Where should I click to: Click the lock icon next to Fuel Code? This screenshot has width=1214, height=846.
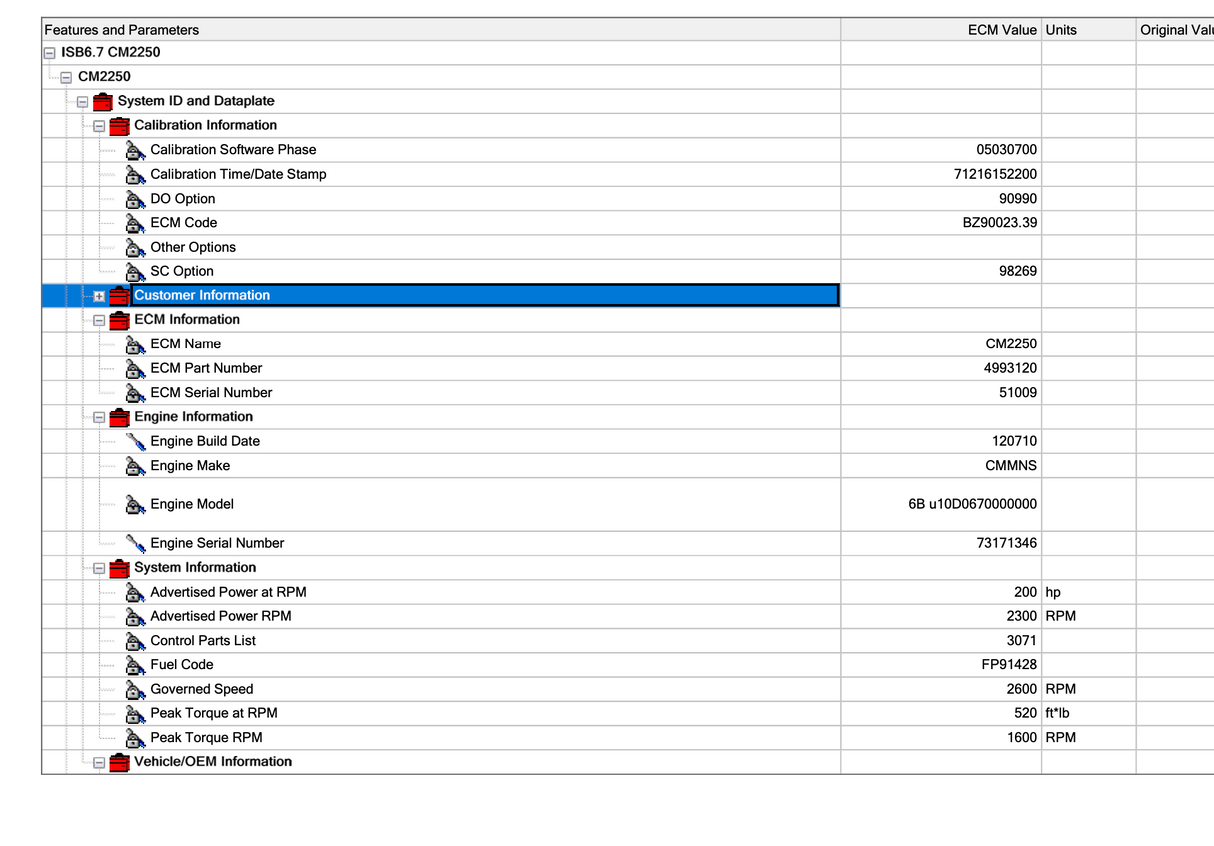click(135, 665)
